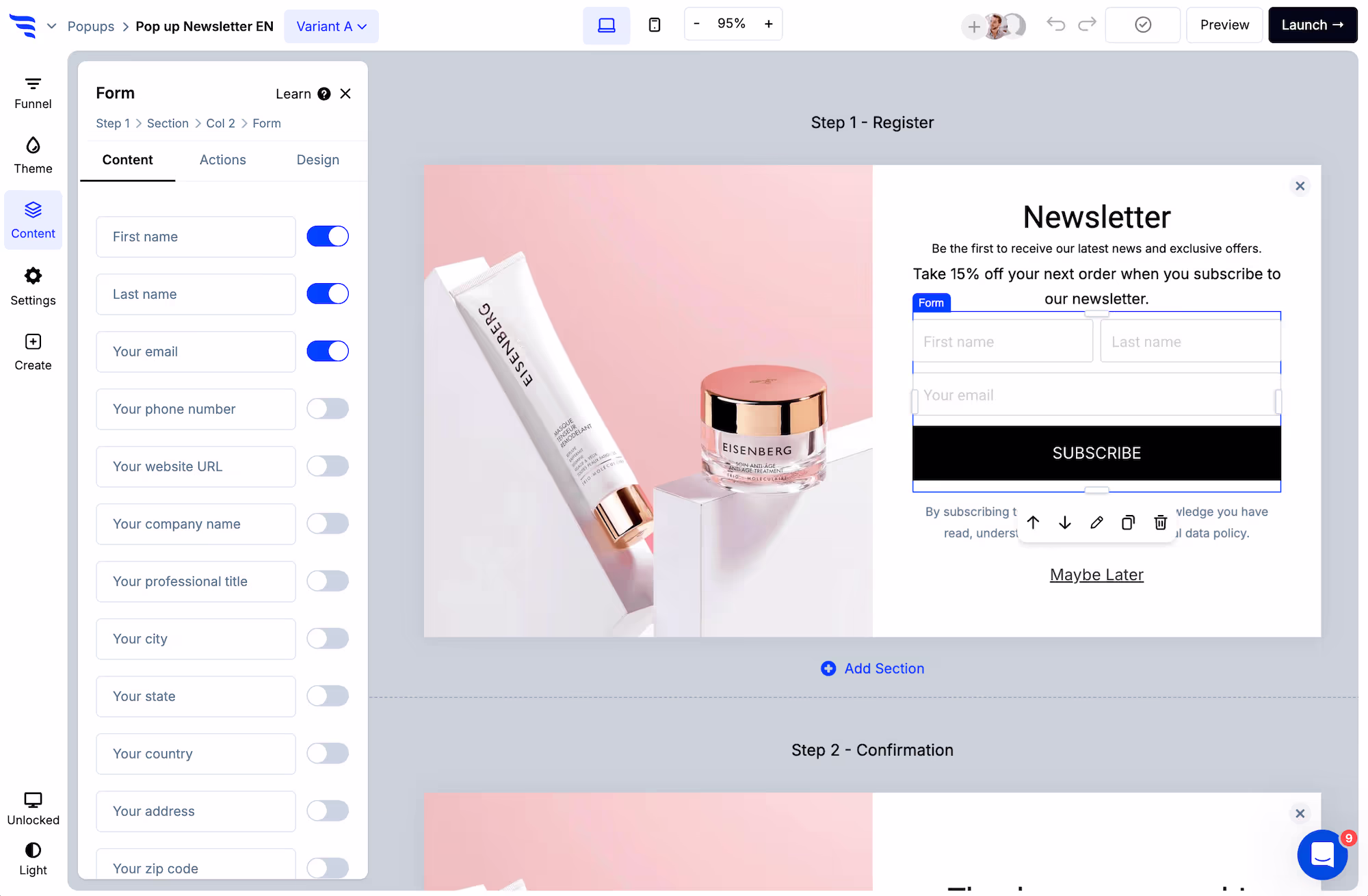This screenshot has height=896, width=1368.
Task: Click the SUBSCRIBE button in popup
Action: [1096, 453]
